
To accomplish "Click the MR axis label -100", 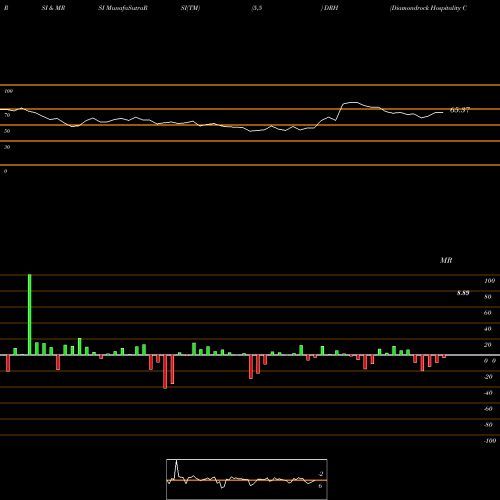I will tap(490, 441).
